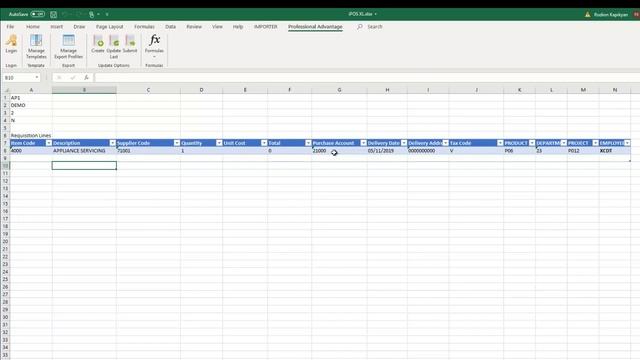
Task: Open the Unit Cost filter dropdown
Action: pyautogui.click(x=264, y=143)
